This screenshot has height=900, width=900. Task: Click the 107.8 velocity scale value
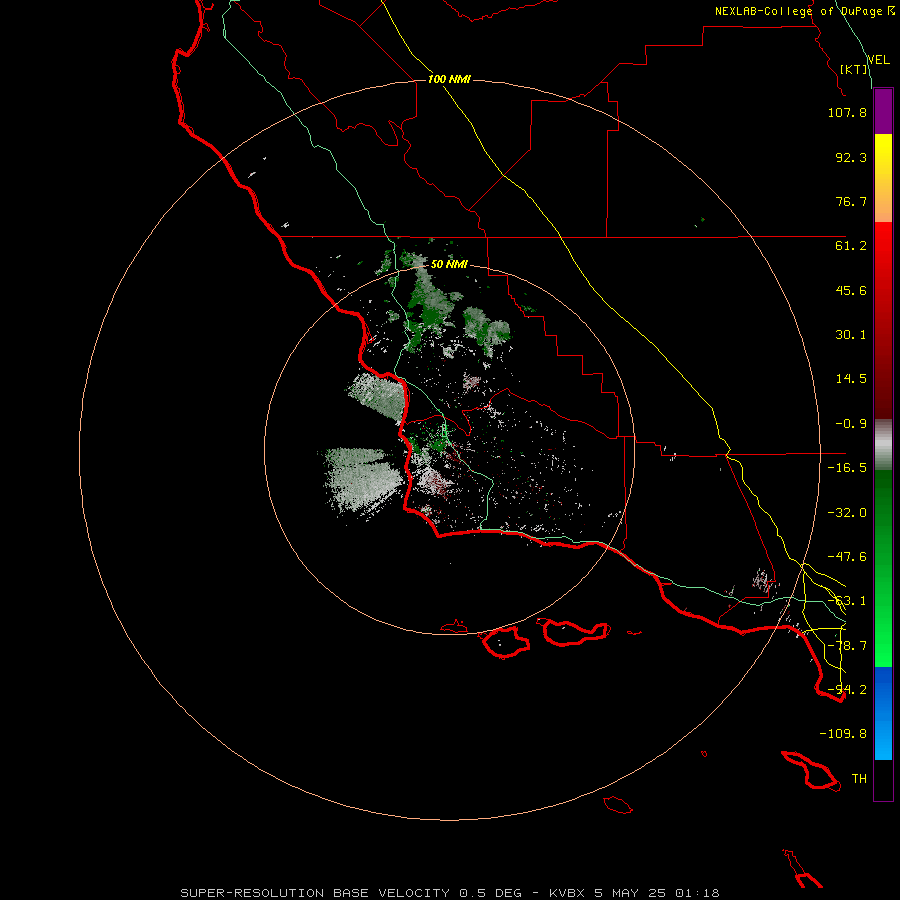click(847, 112)
